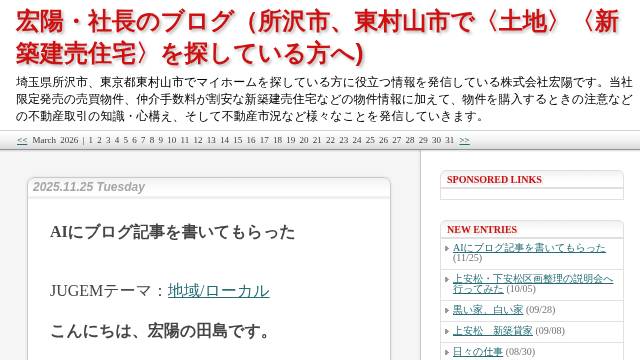Click calendar day 5
The height and width of the screenshot is (360, 640).
126,140
